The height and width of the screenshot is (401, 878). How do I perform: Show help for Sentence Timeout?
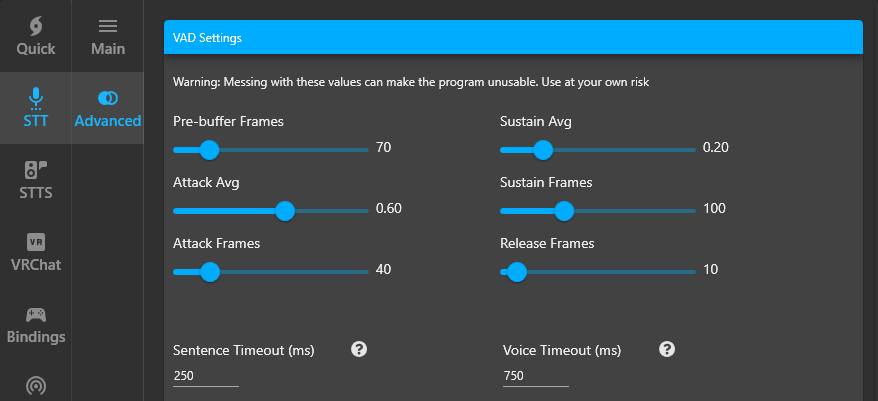click(x=359, y=349)
